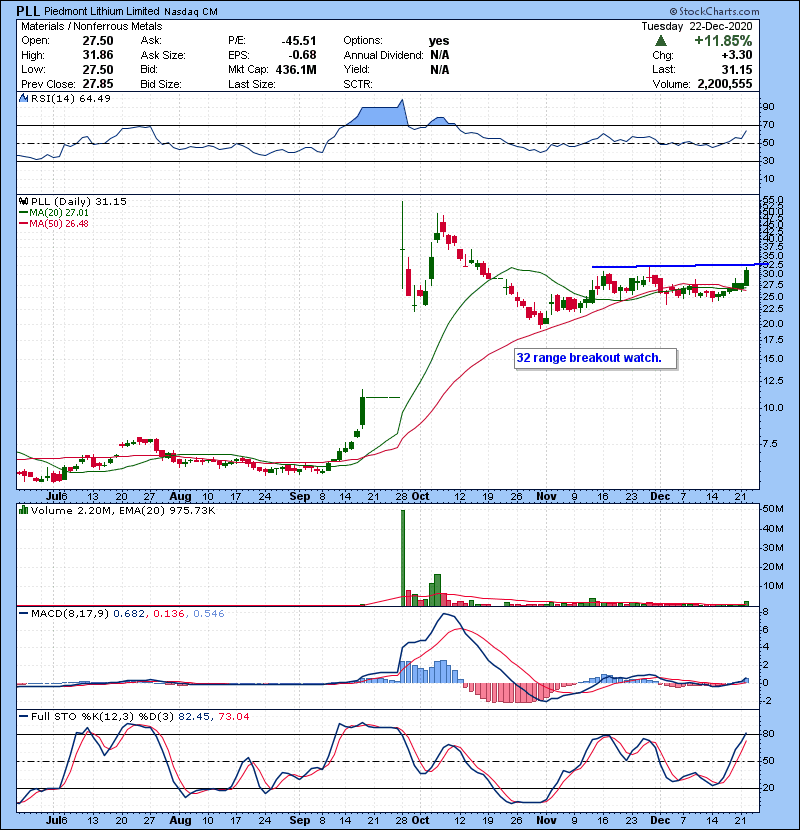Click the RSI(14) 64.49 panel label
800x830 pixels.
tap(71, 98)
